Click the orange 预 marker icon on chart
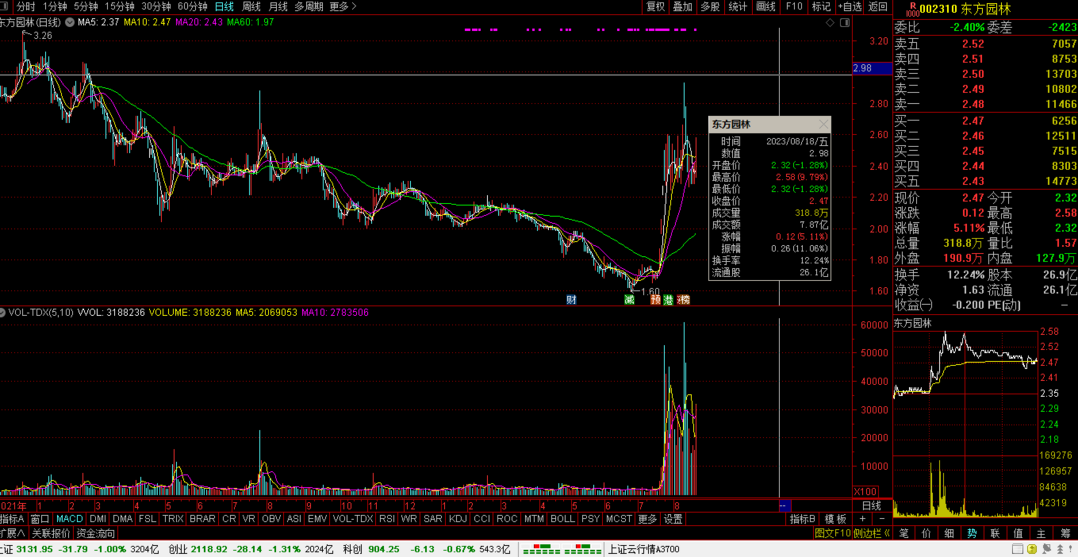Image resolution: width=1078 pixels, height=557 pixels. (655, 299)
